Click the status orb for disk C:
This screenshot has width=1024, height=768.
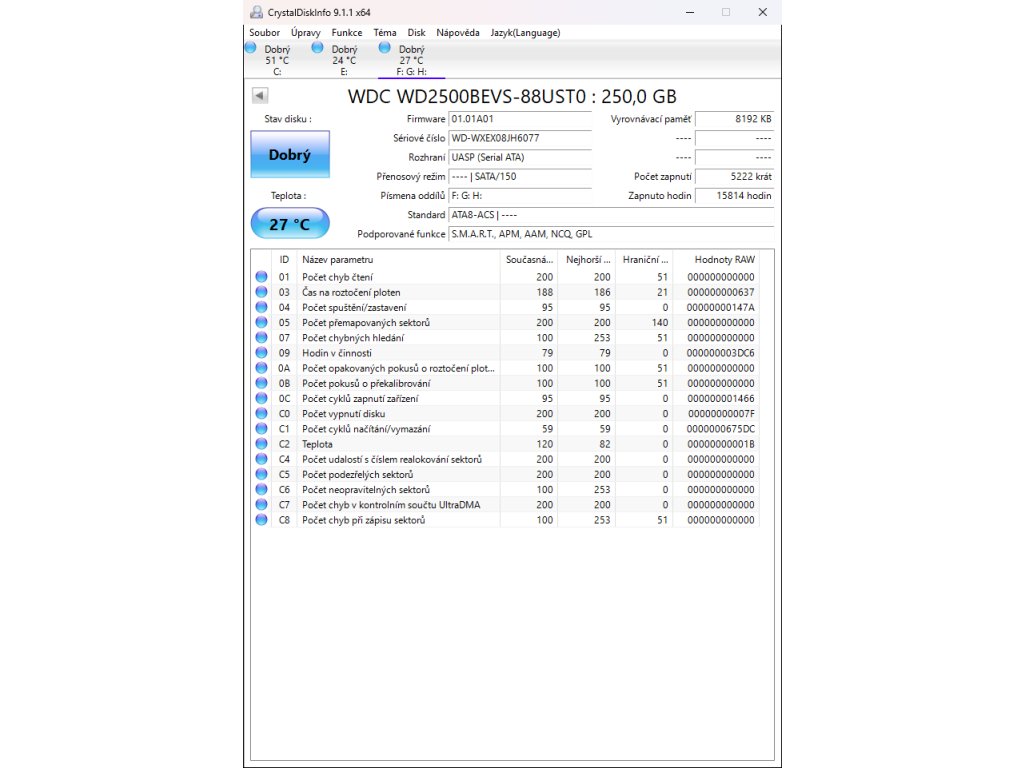pyautogui.click(x=251, y=47)
